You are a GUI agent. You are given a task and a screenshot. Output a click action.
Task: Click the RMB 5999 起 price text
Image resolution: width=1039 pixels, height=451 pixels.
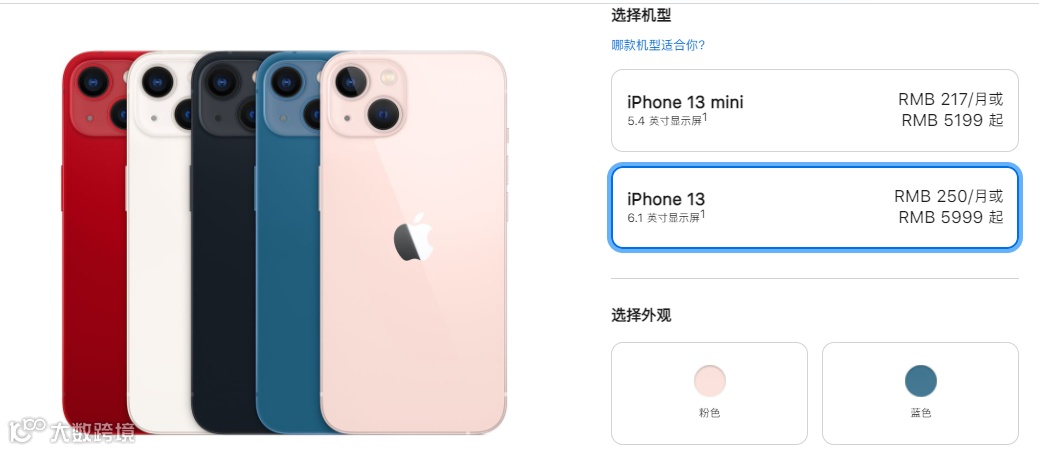[951, 217]
